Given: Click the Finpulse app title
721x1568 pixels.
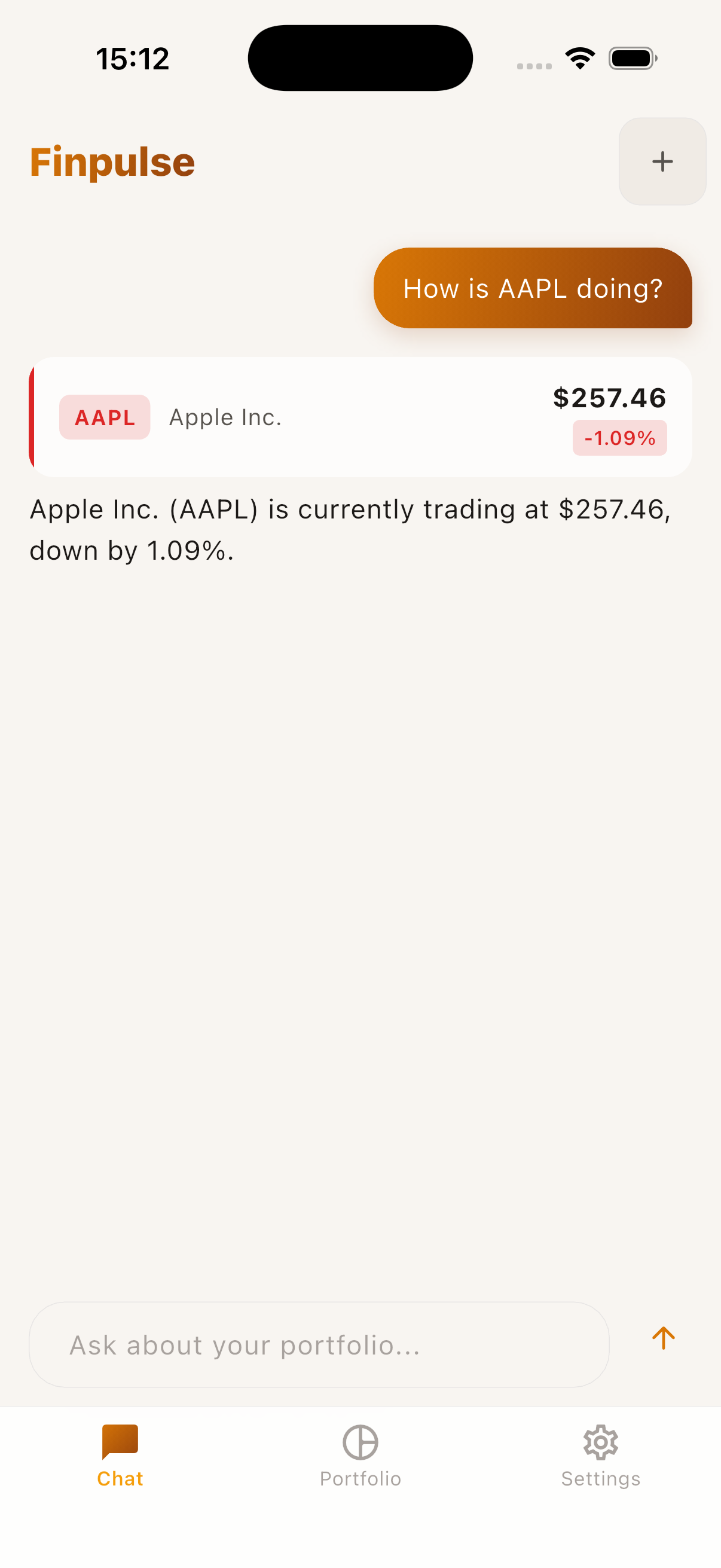Looking at the screenshot, I should [112, 162].
